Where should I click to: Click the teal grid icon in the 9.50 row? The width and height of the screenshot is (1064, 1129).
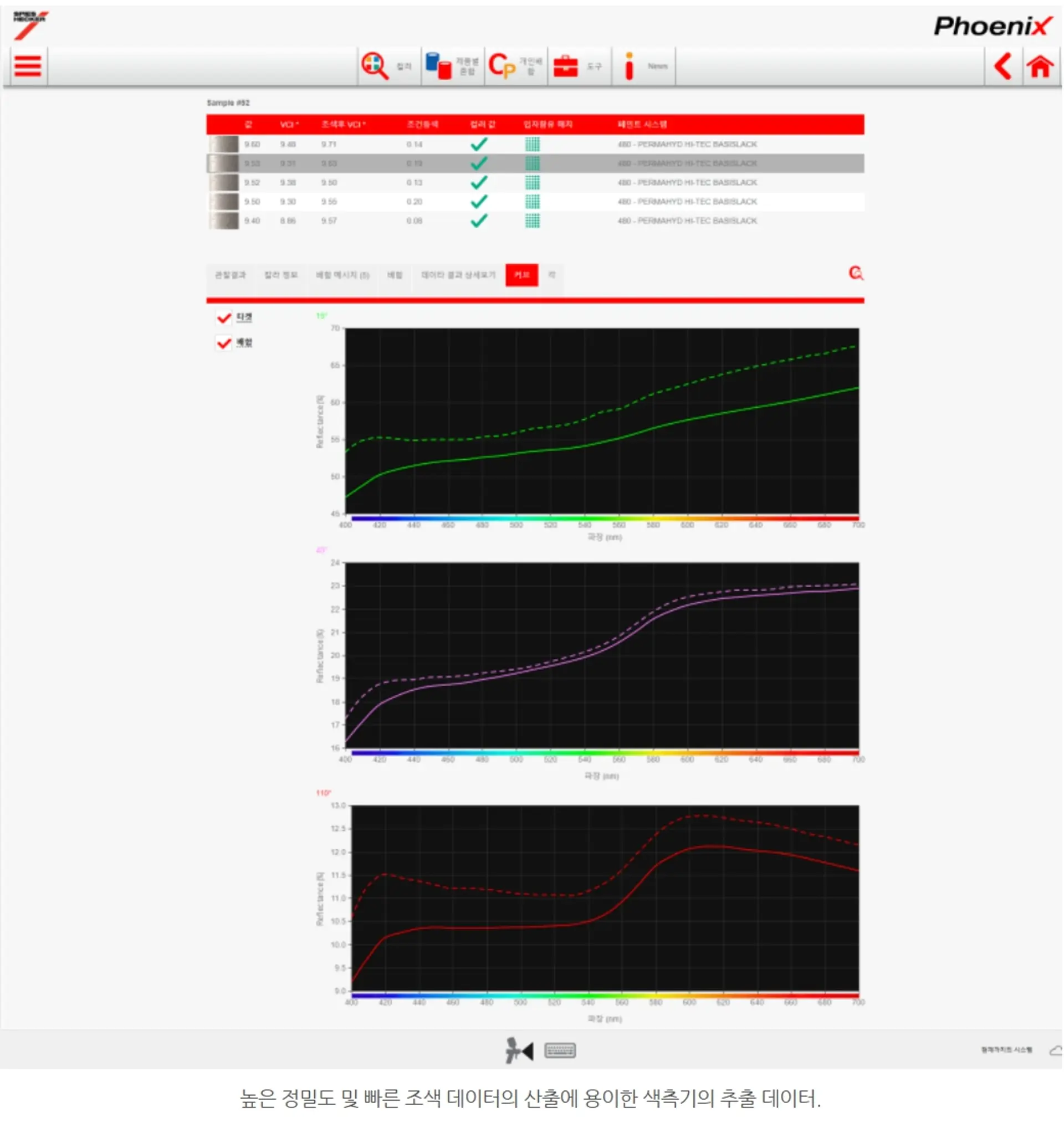533,202
